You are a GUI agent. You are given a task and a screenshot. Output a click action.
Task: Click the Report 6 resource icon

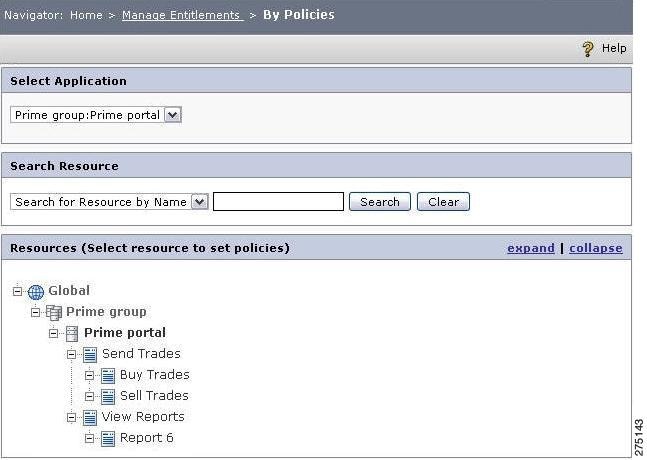(x=108, y=439)
